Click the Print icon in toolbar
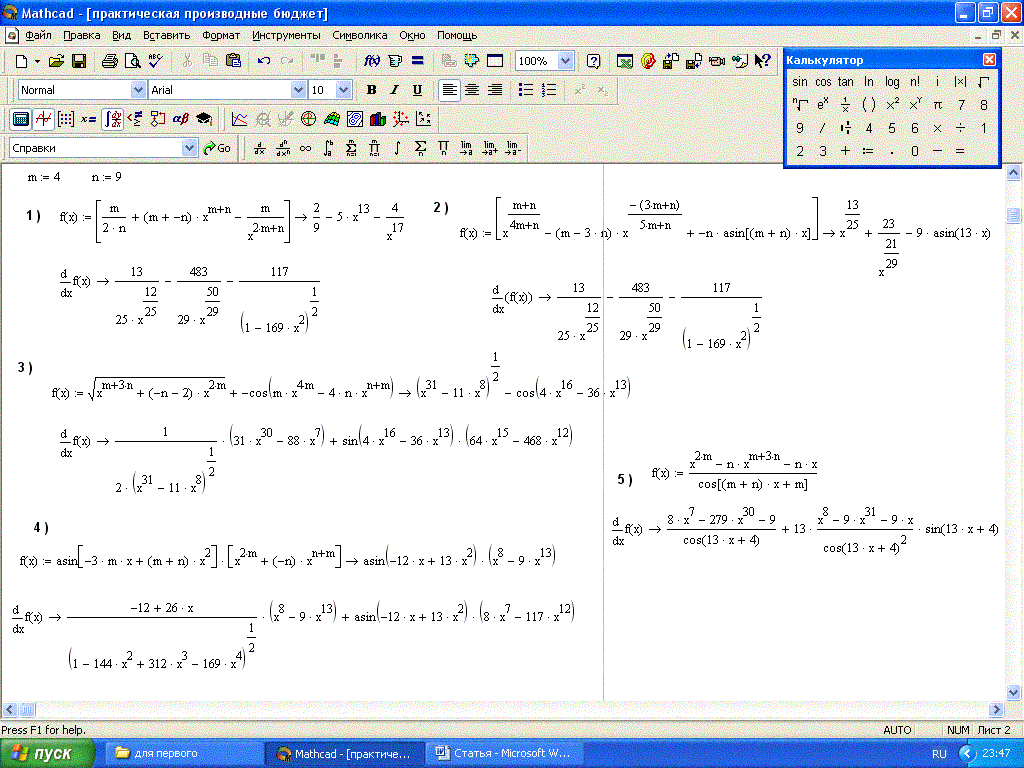This screenshot has height=768, width=1024. pyautogui.click(x=110, y=61)
